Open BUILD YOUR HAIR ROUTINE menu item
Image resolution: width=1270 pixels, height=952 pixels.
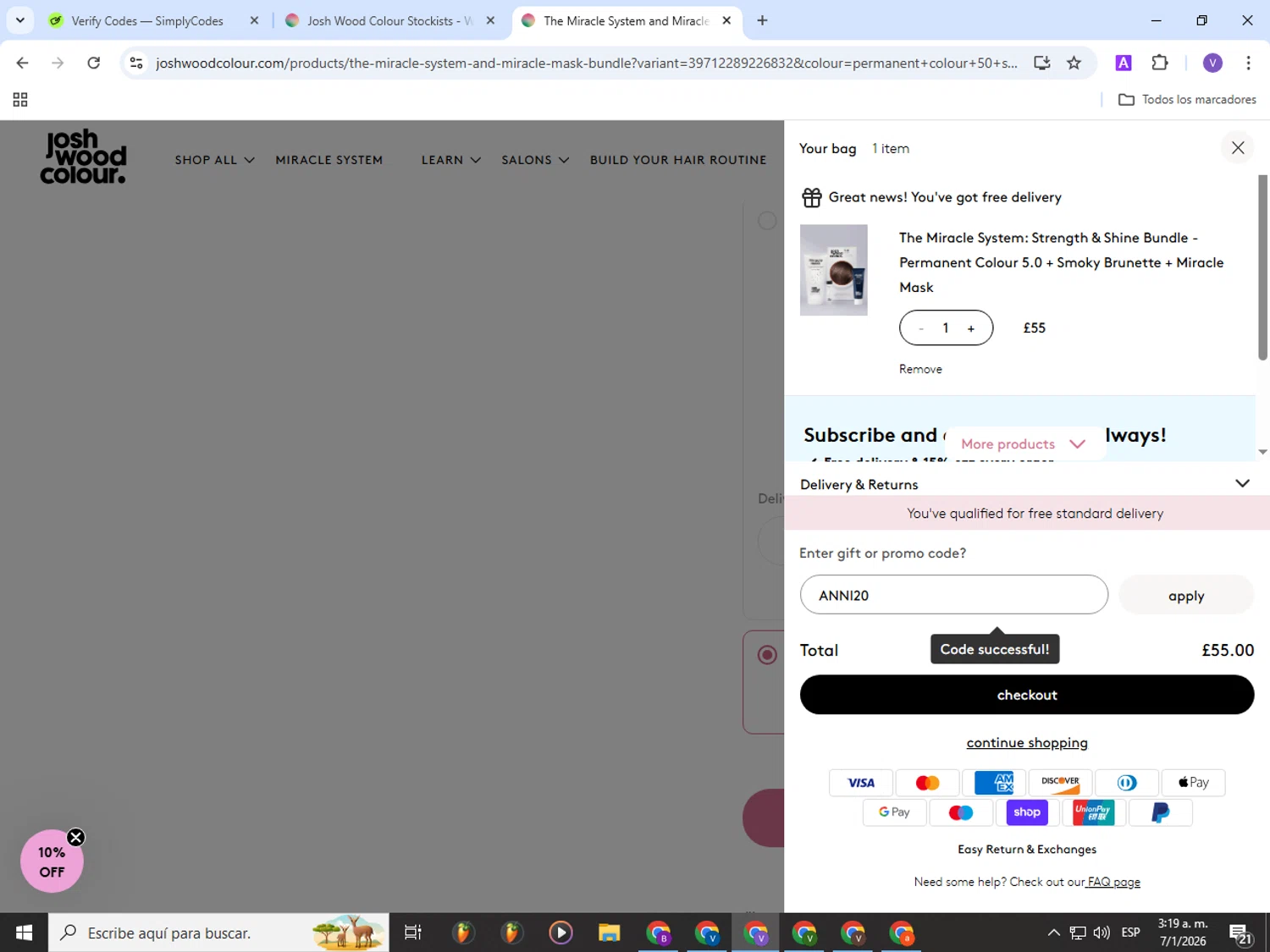click(678, 160)
